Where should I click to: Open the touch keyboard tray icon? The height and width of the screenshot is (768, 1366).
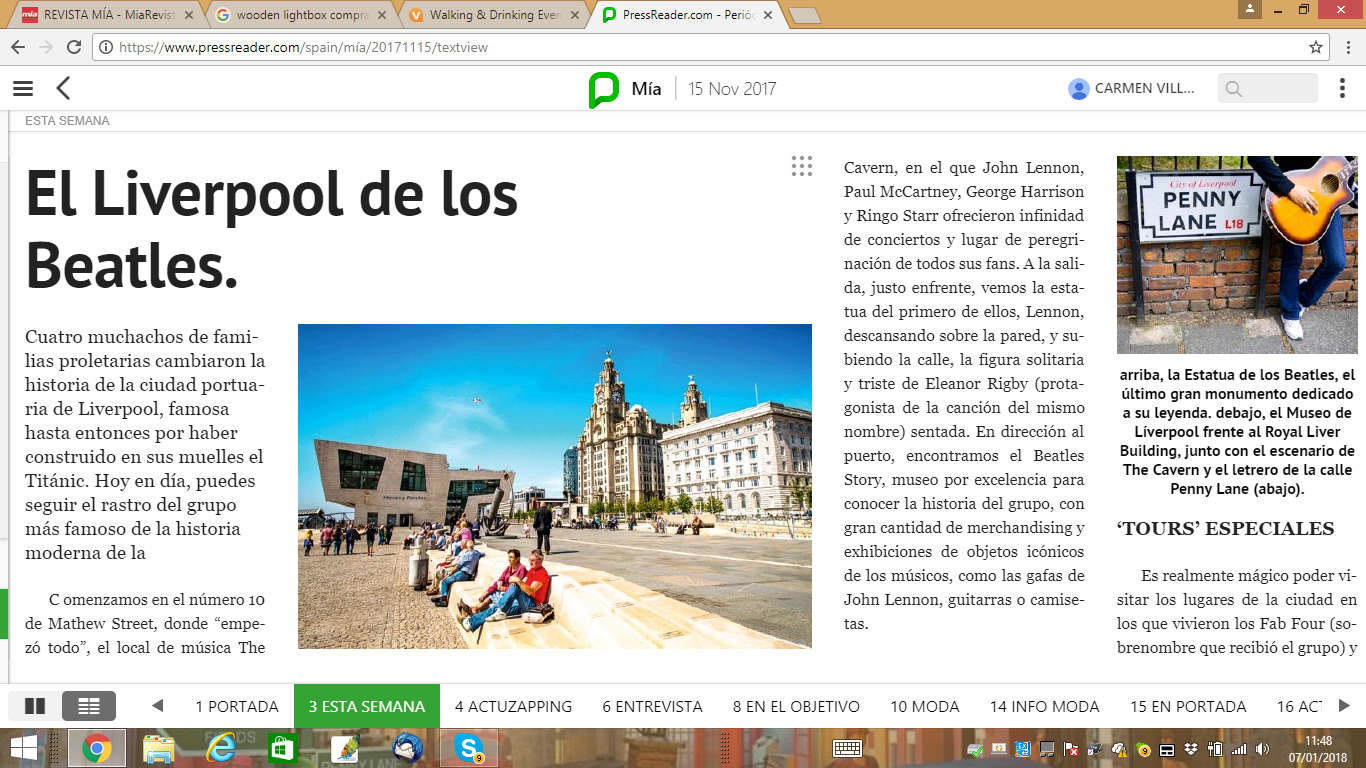click(848, 748)
